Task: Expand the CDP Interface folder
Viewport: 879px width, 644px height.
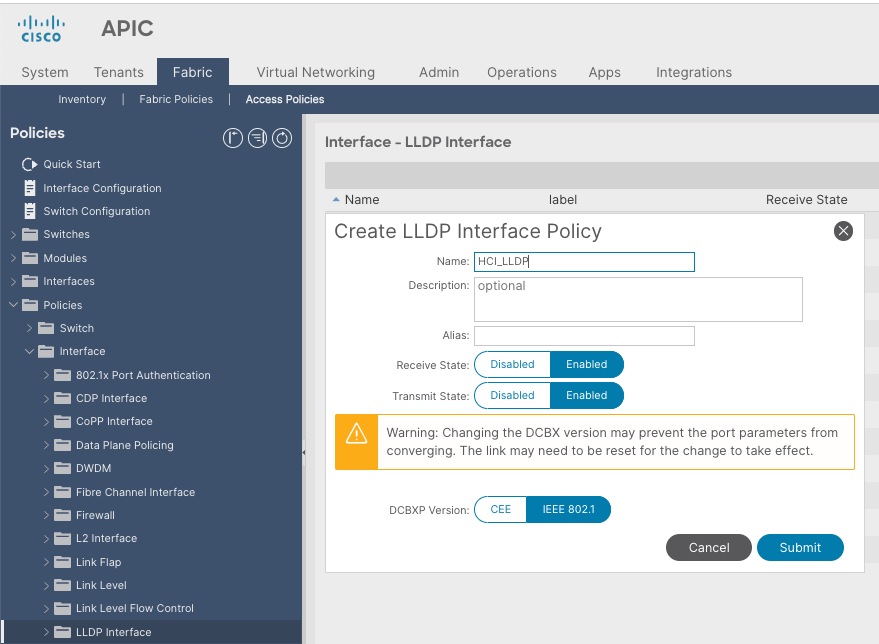Action: [x=47, y=398]
